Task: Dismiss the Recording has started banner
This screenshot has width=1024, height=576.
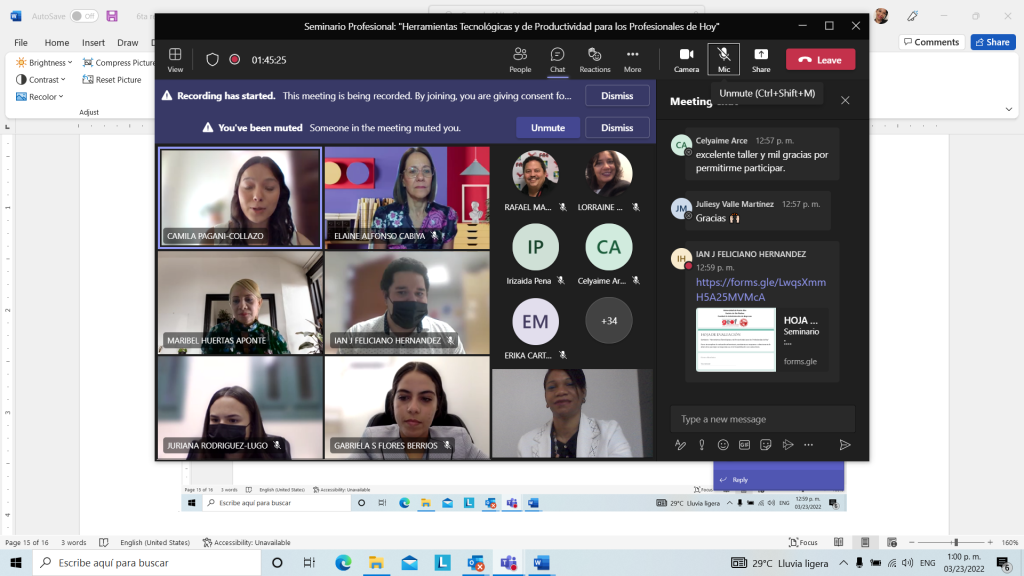Action: [617, 95]
